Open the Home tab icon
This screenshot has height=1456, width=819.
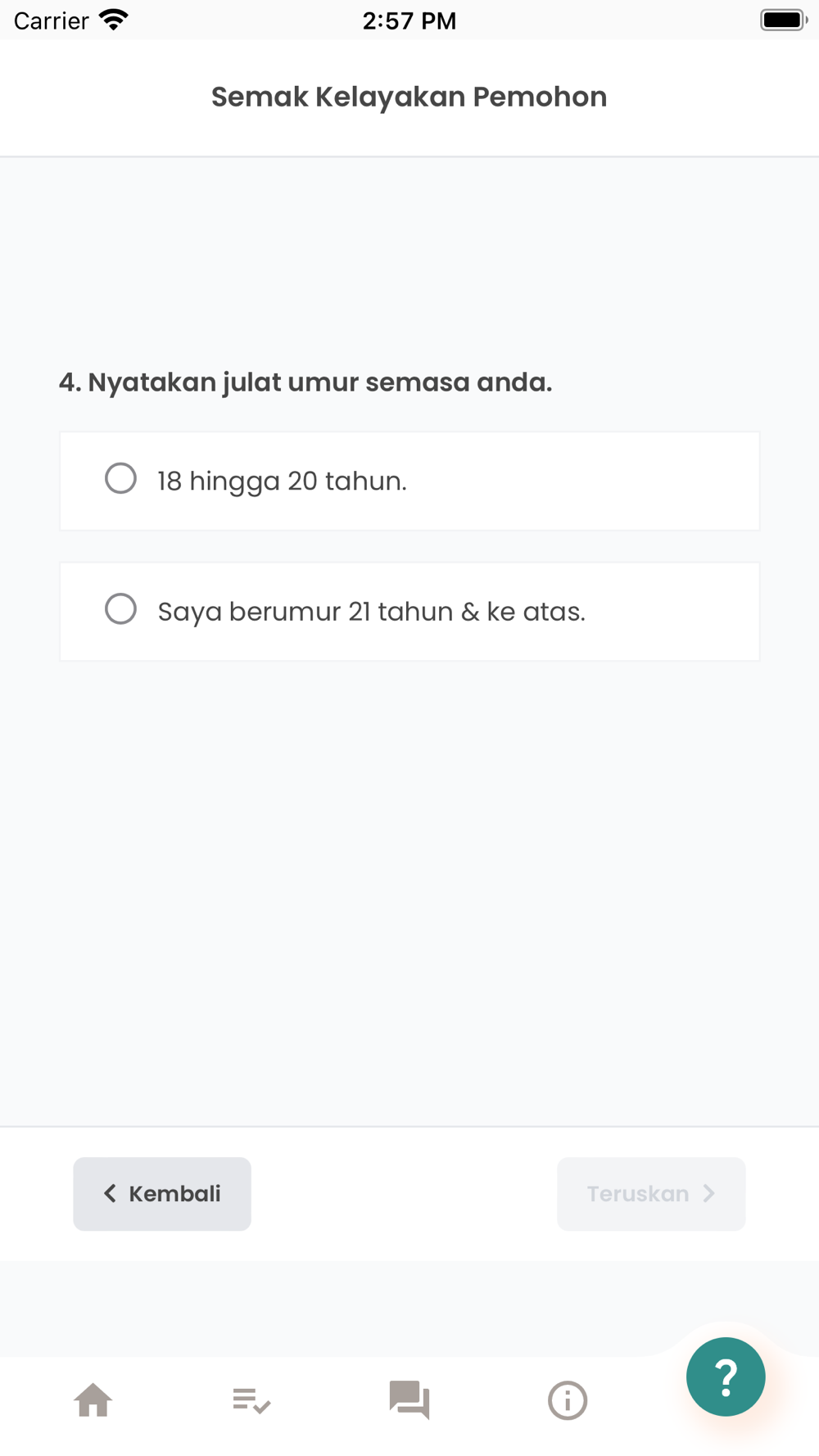tap(93, 1400)
